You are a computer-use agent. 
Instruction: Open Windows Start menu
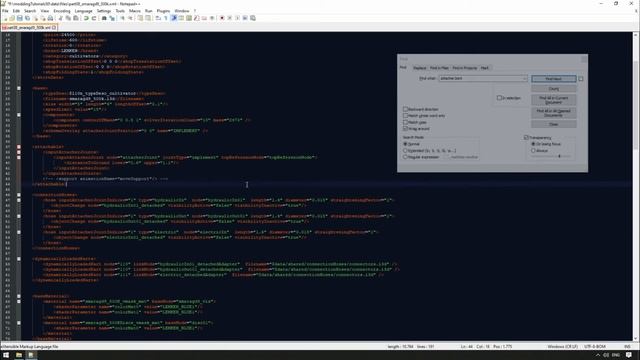6,355
